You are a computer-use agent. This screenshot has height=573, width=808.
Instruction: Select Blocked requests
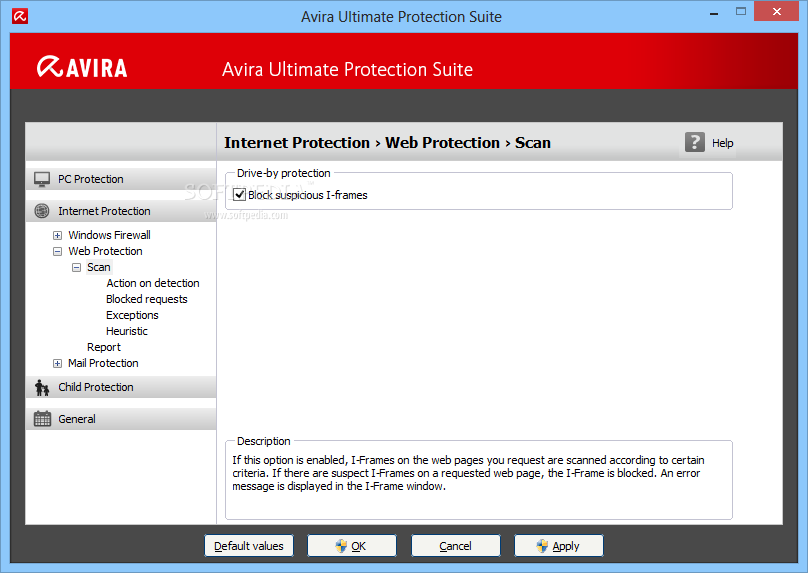click(x=146, y=299)
